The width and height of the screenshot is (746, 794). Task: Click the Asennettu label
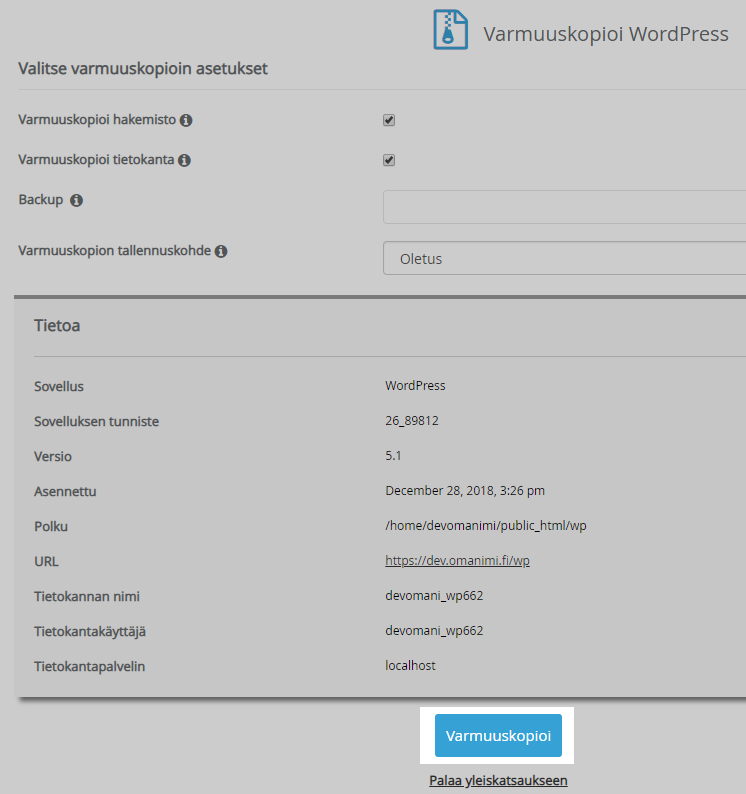65,491
